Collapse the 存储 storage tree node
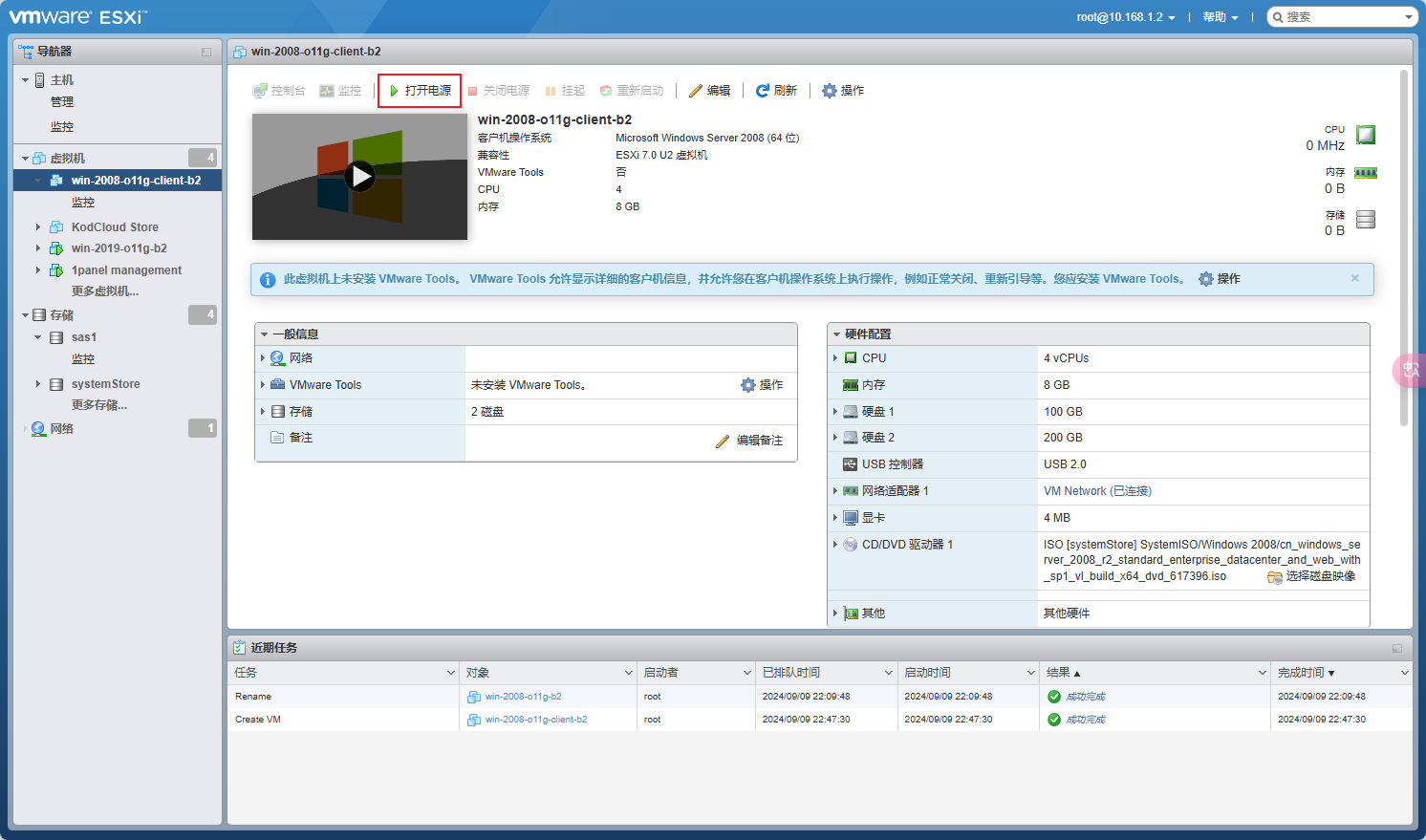This screenshot has height=840, width=1426. [25, 315]
